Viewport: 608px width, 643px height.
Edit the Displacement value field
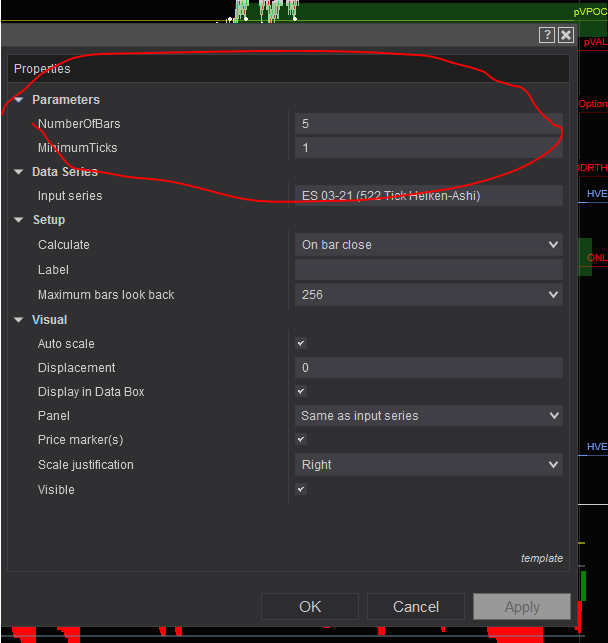click(428, 367)
